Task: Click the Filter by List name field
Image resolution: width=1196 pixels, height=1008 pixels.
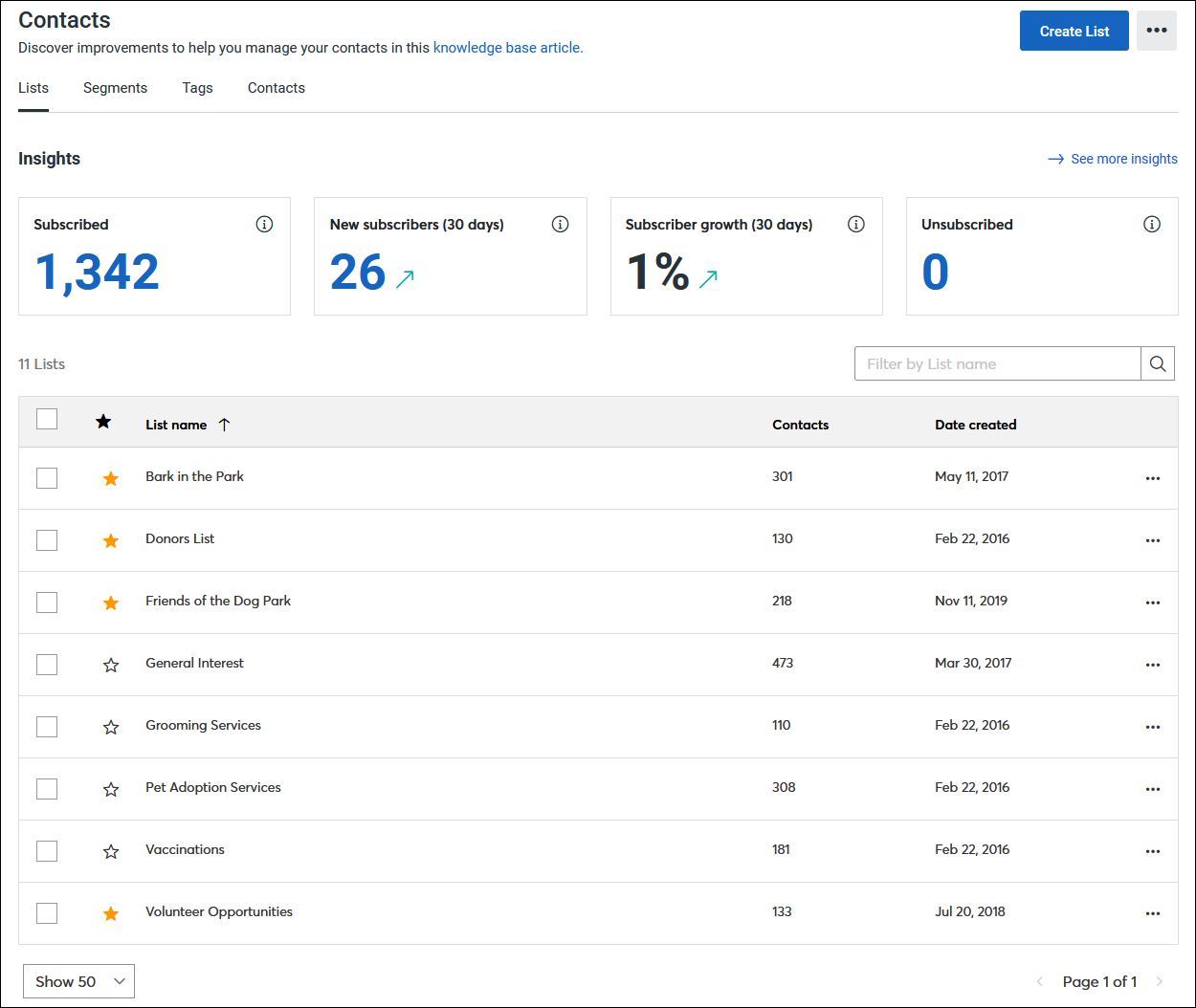Action: (x=998, y=363)
